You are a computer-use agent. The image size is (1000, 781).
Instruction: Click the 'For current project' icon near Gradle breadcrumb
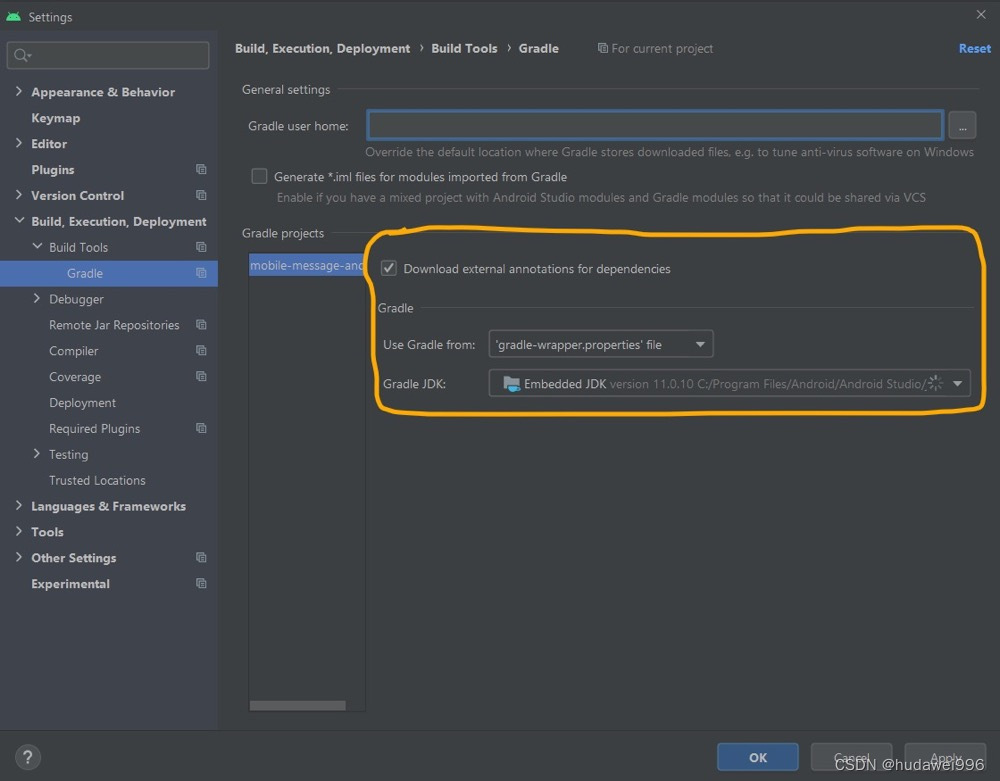tap(601, 48)
